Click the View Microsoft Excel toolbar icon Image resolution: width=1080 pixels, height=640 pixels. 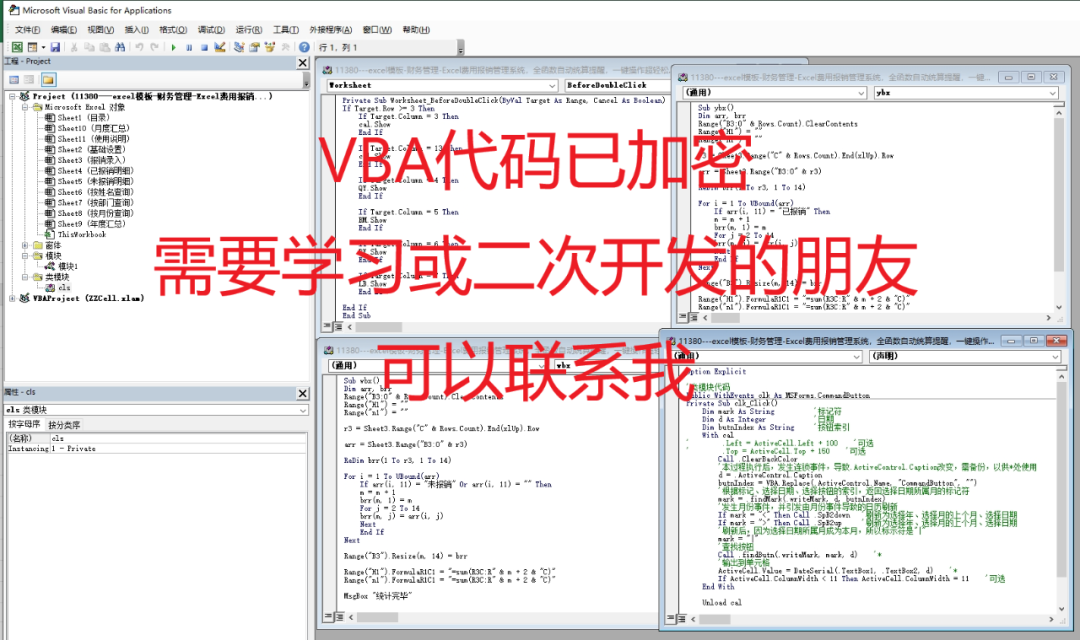coord(17,48)
